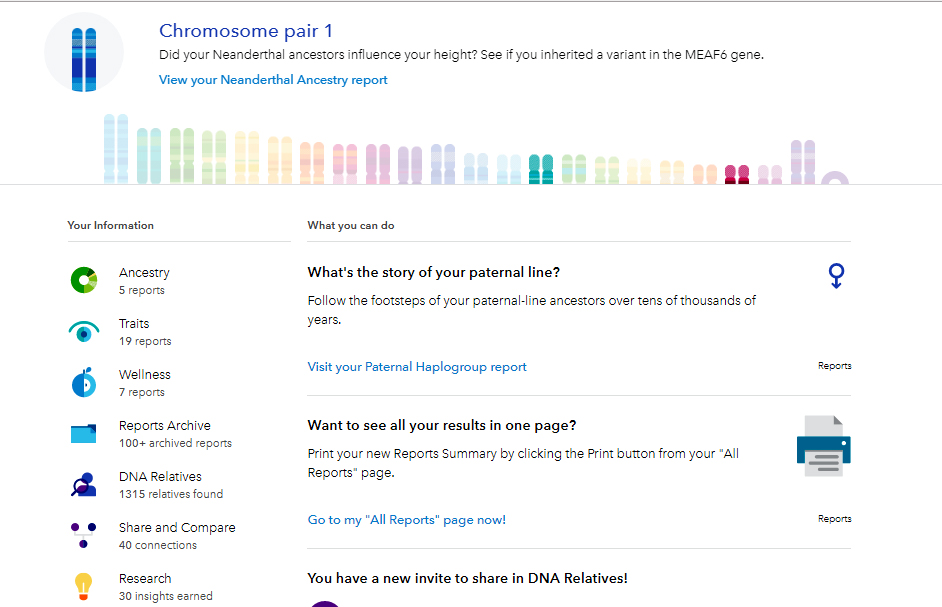Click the large Chromosome pair 1 icon
The image size is (942, 607).
click(x=84, y=53)
